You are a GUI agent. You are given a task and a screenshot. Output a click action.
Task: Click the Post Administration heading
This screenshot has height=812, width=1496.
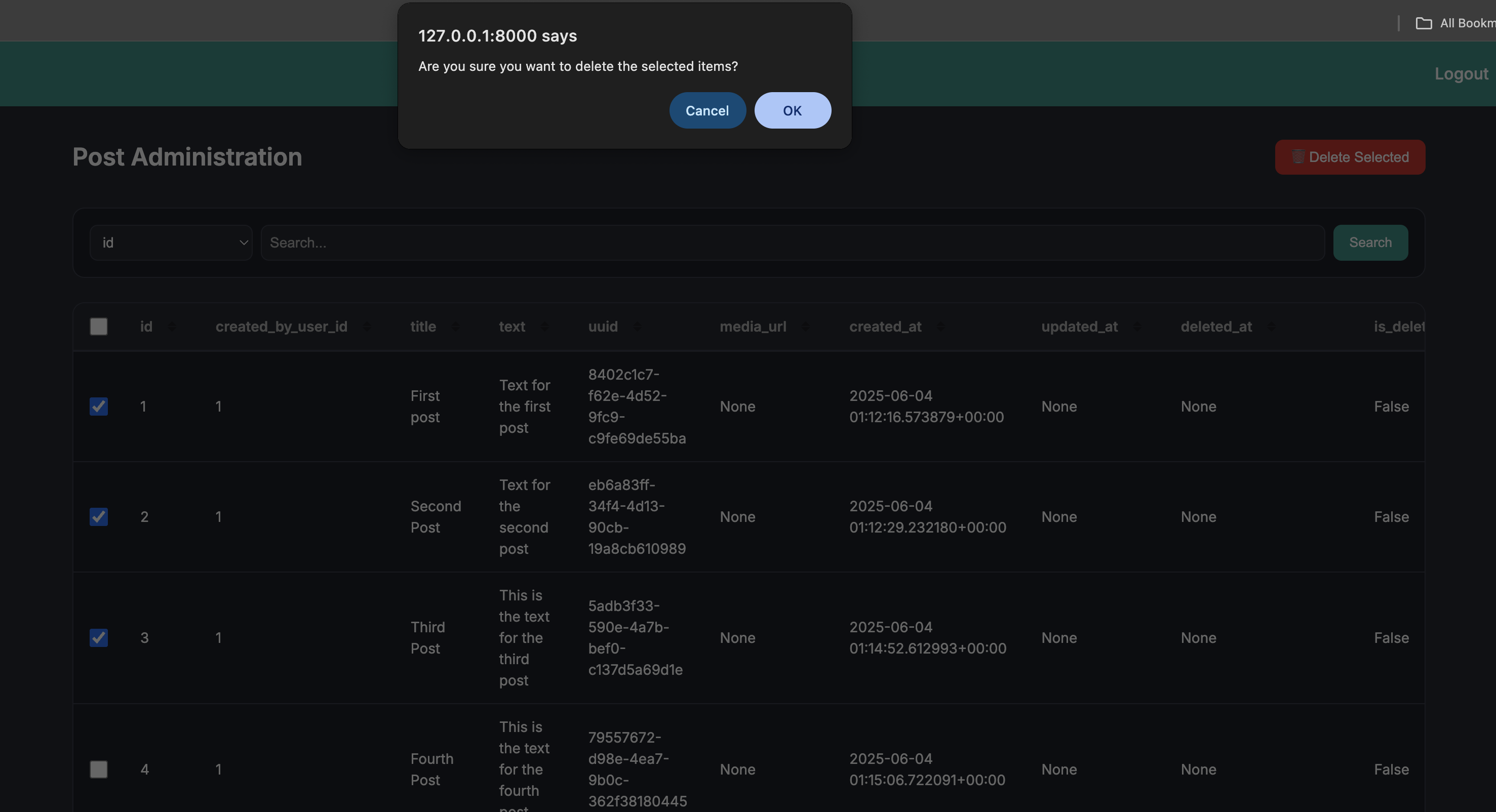[187, 157]
